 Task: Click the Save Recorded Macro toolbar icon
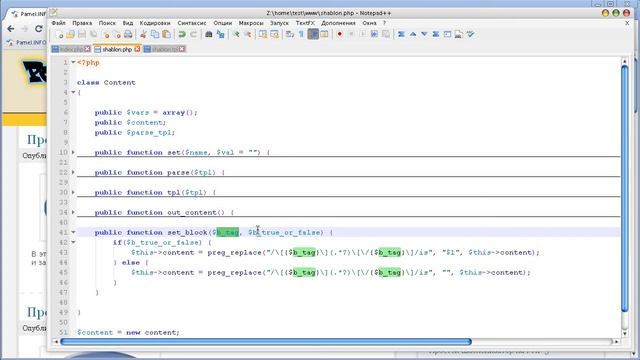point(385,34)
